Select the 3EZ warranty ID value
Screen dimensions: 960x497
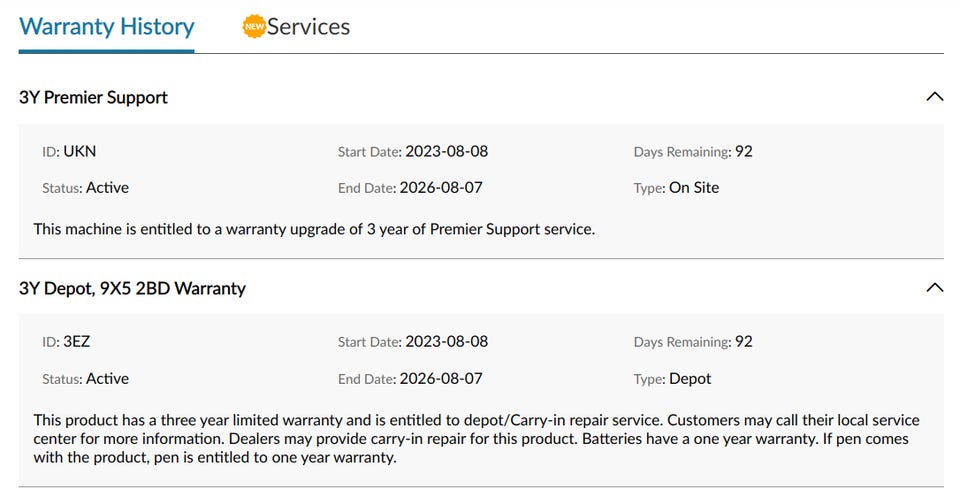point(77,342)
